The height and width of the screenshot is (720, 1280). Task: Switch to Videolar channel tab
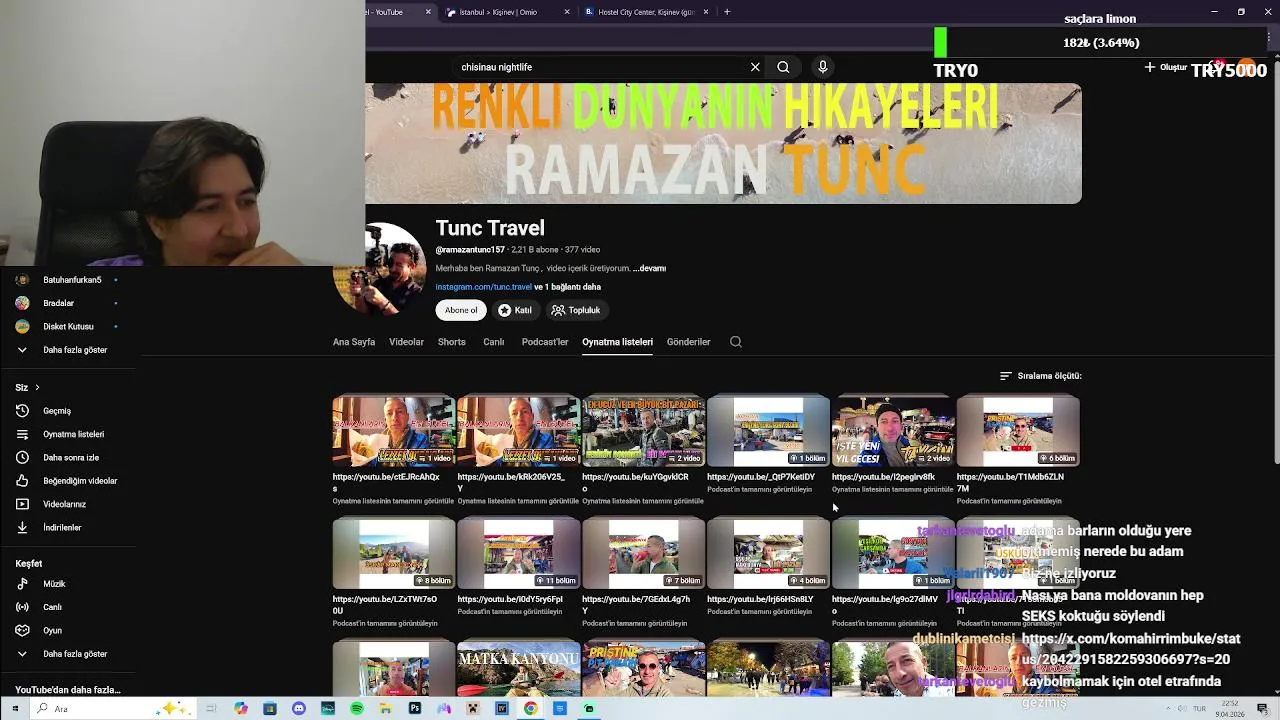406,342
